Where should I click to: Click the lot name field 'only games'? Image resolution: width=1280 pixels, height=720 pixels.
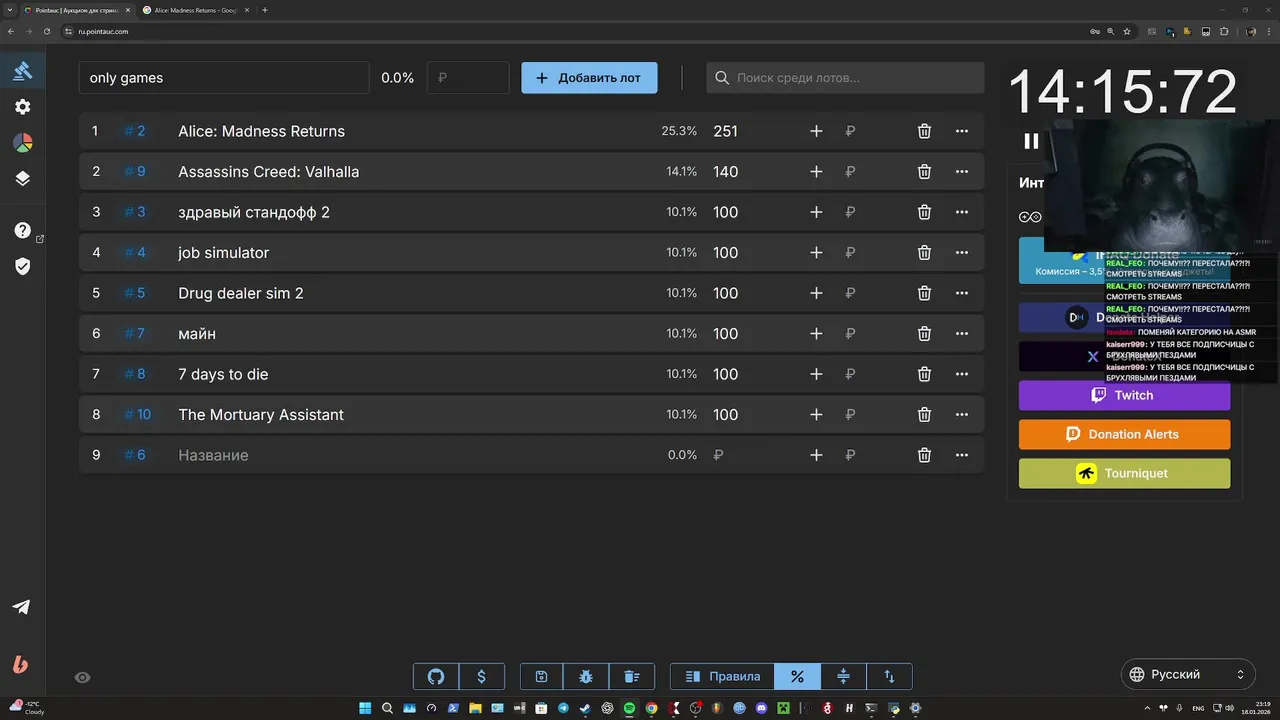pyautogui.click(x=224, y=78)
